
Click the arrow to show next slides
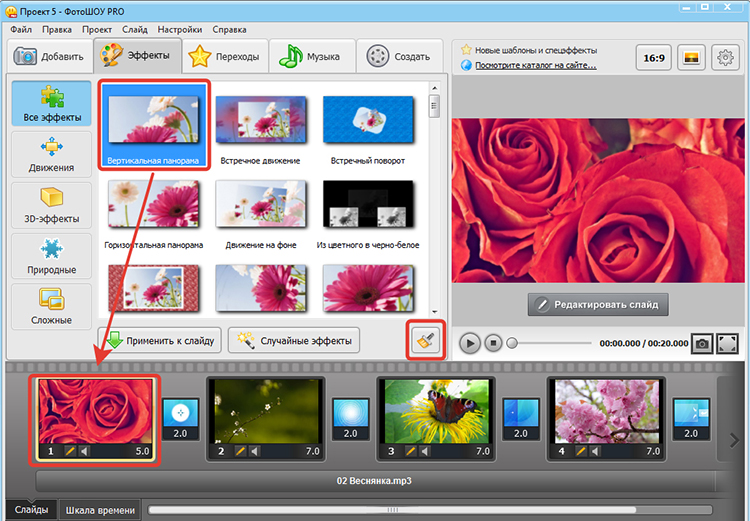(x=734, y=440)
